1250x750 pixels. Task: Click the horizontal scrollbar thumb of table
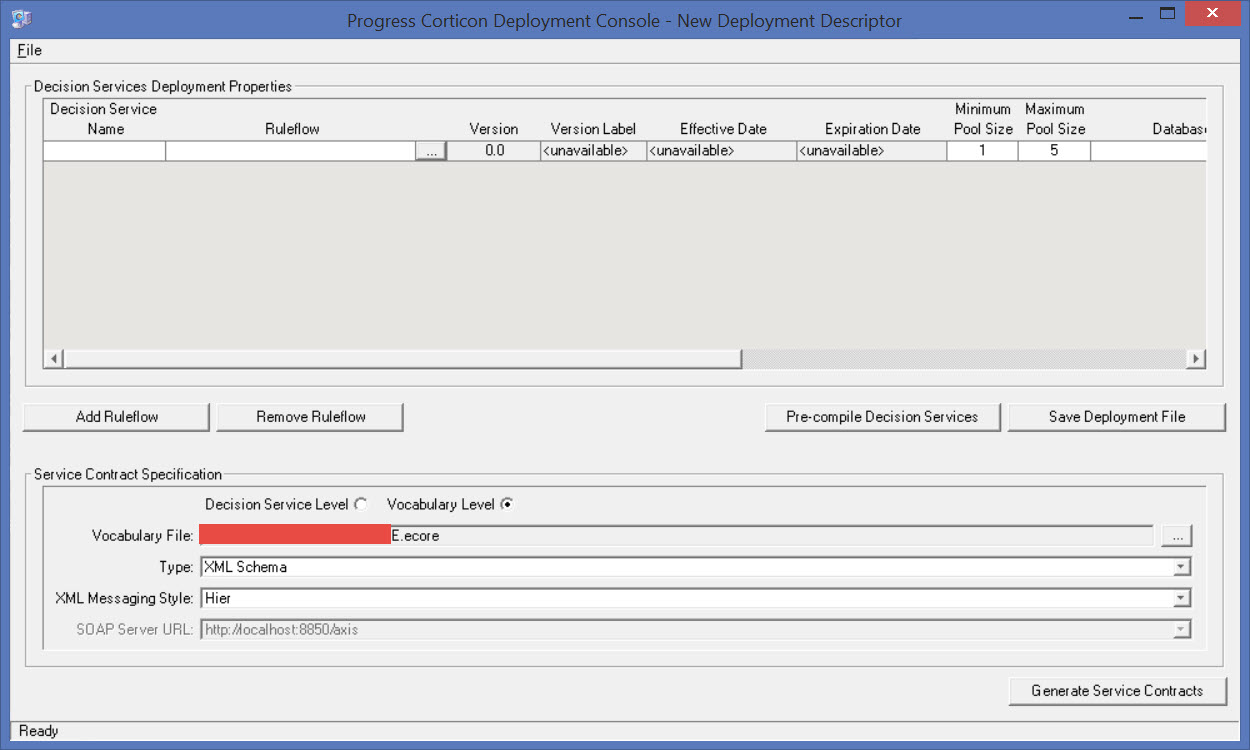coord(403,359)
